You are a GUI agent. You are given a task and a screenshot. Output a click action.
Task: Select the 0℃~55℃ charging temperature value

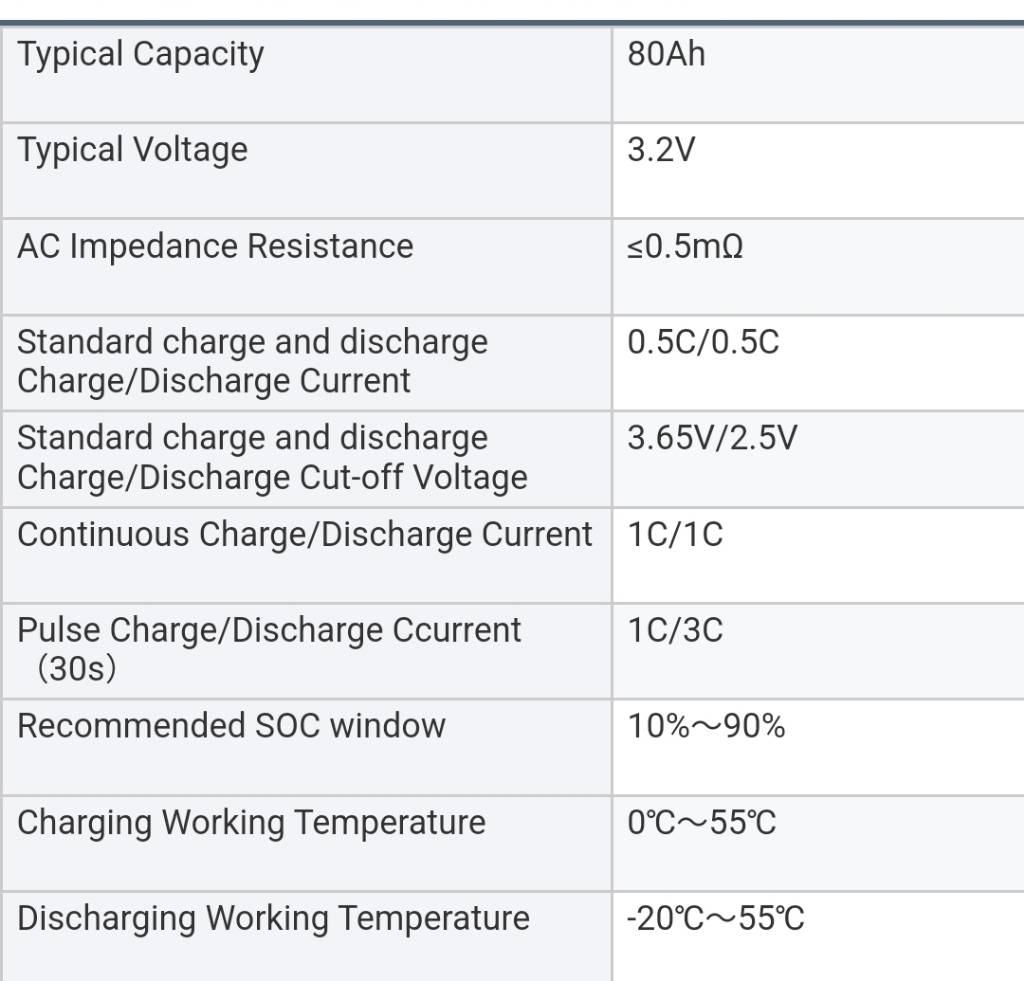click(702, 822)
